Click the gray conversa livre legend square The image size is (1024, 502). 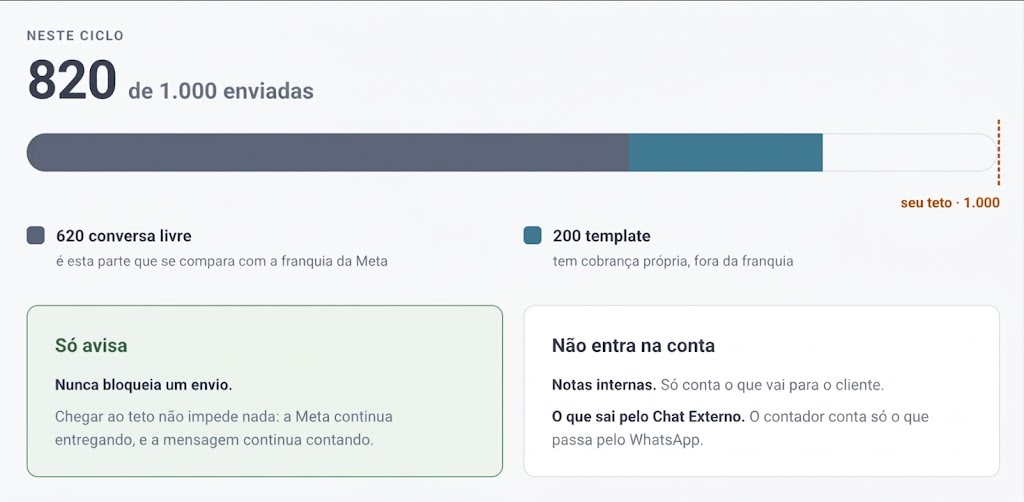pyautogui.click(x=35, y=235)
